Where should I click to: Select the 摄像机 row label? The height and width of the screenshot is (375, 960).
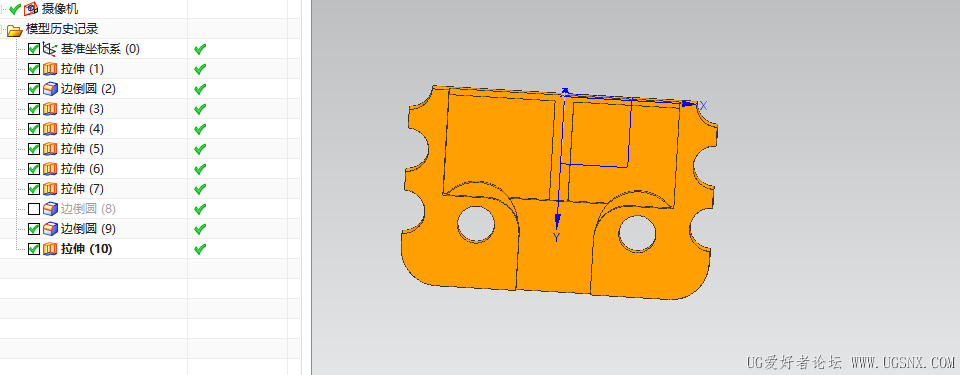[x=59, y=9]
